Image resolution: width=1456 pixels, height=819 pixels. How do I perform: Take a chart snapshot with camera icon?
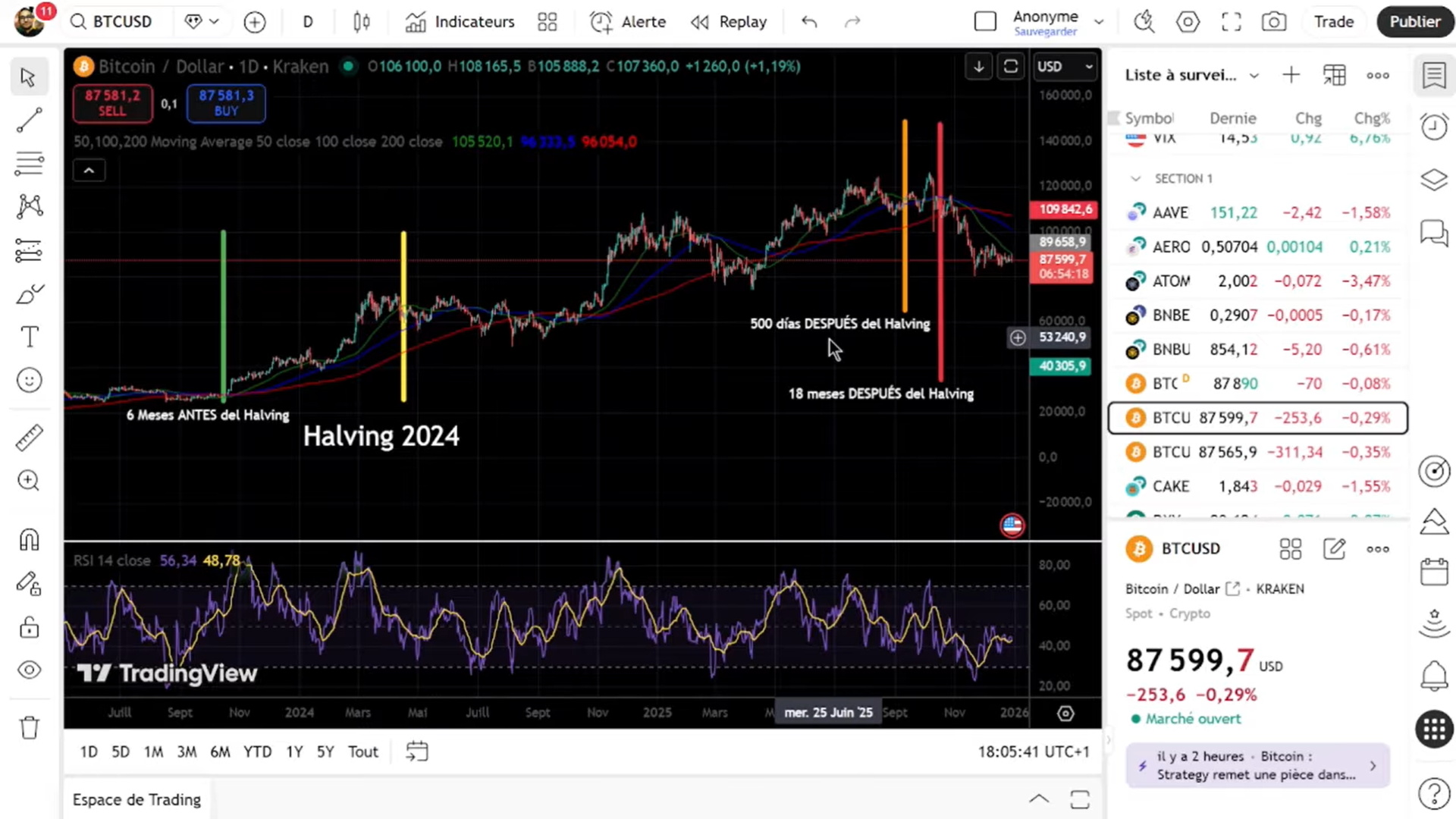(1273, 22)
